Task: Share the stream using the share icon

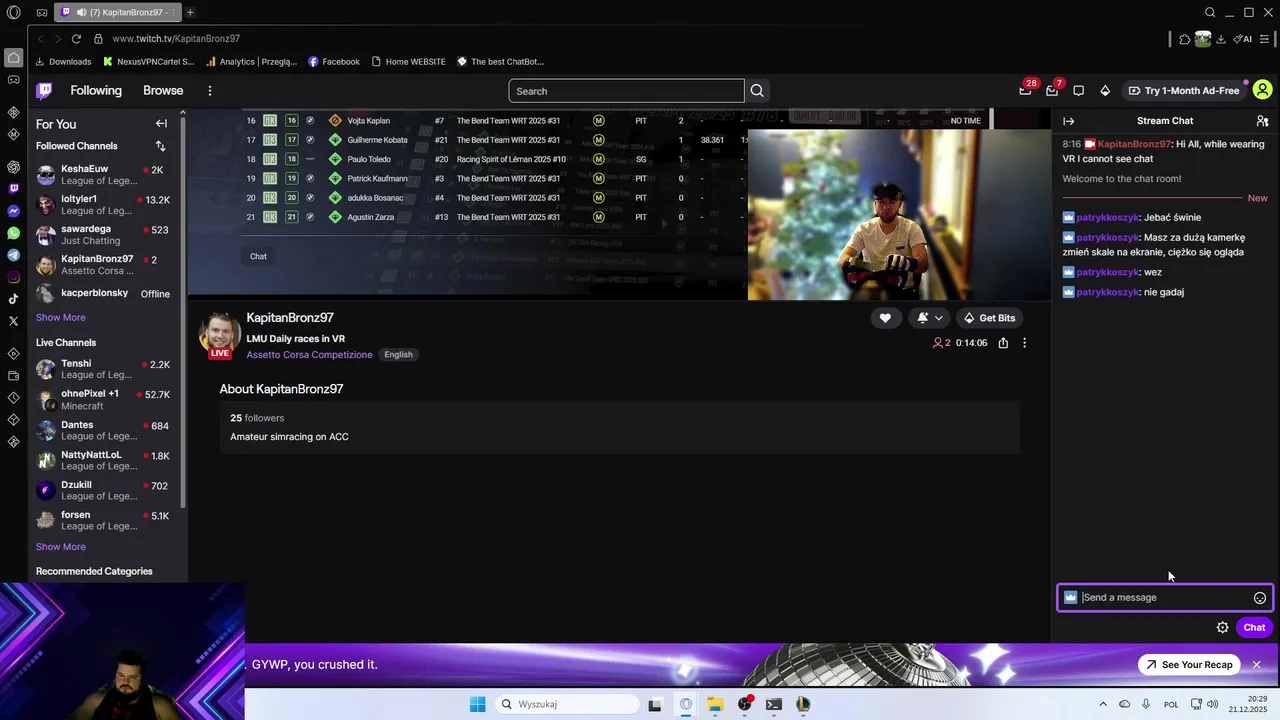Action: (x=1003, y=343)
